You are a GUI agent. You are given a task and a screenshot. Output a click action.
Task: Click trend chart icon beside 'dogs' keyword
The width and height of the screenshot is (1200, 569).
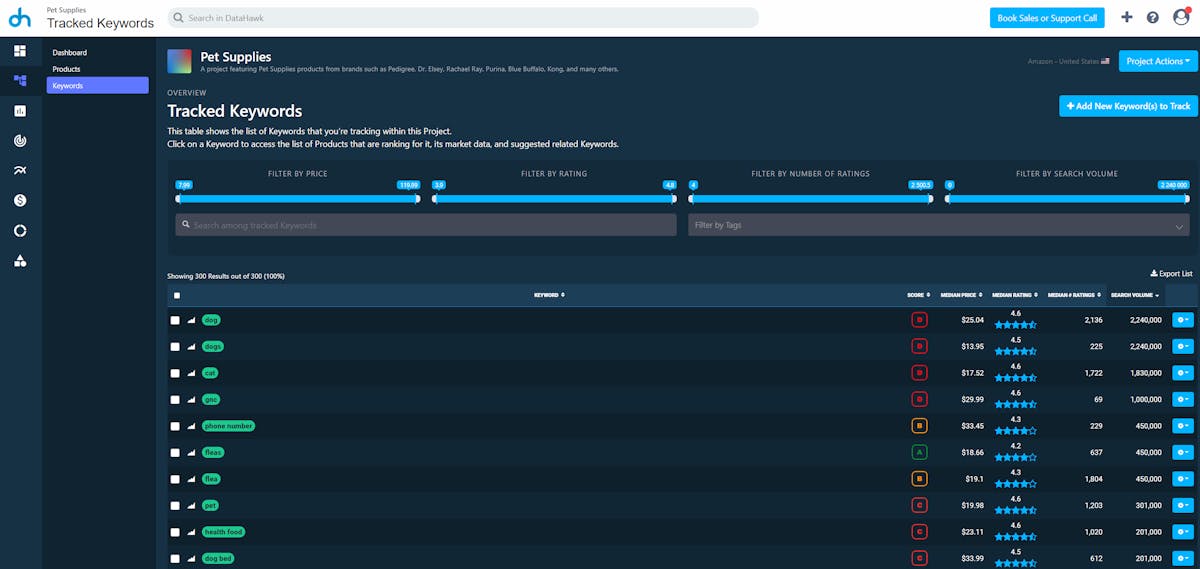point(192,346)
